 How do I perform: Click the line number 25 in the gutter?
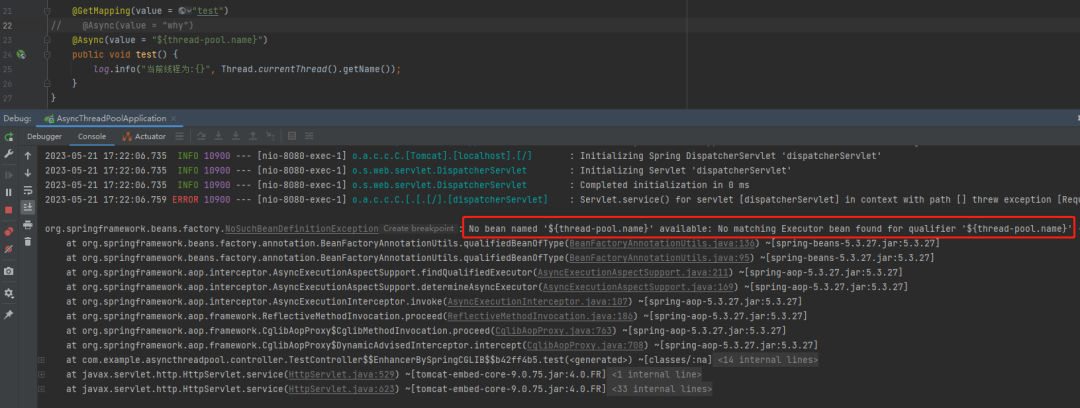pos(8,70)
